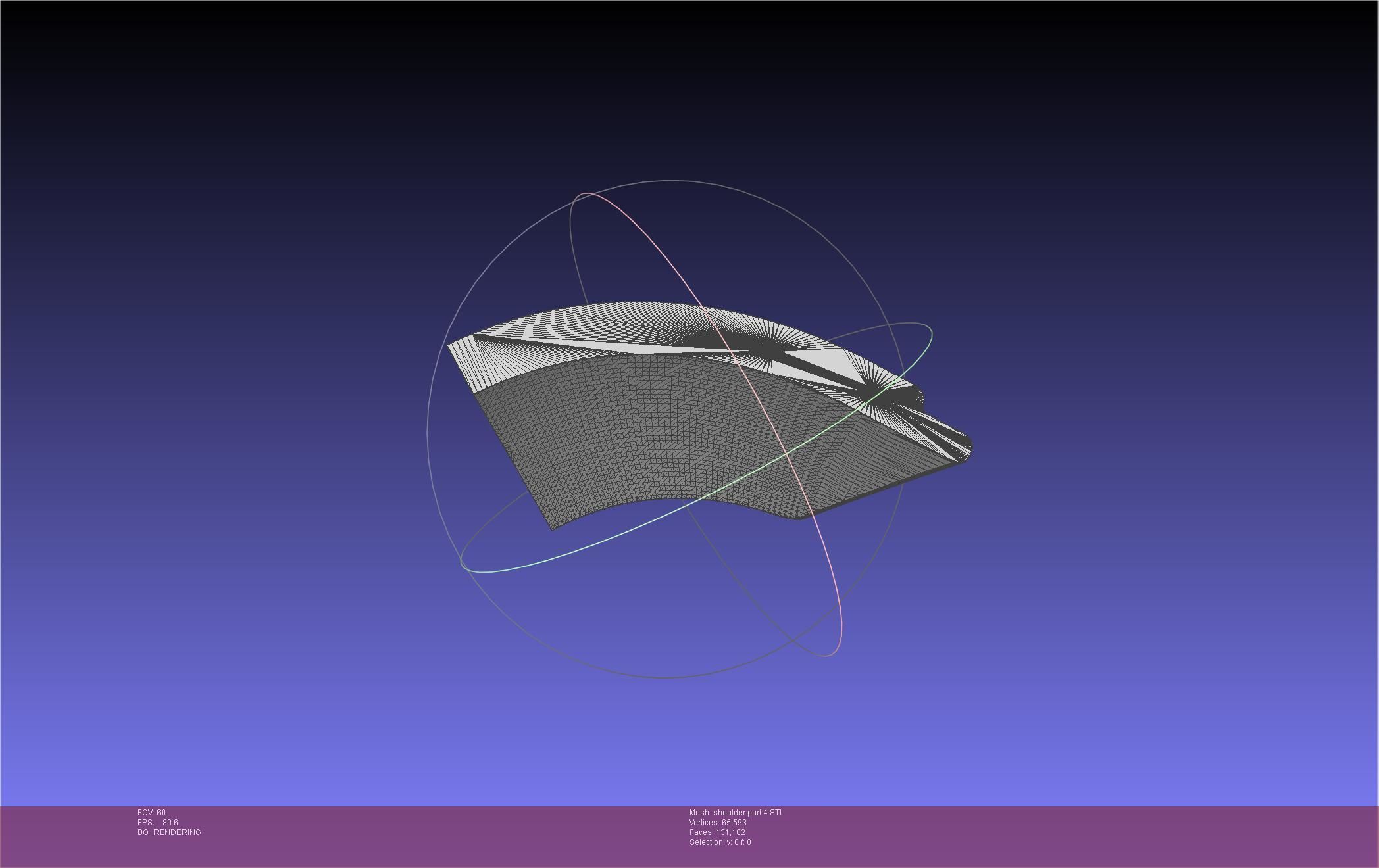Viewport: 1379px width, 868px height.
Task: Click the Vertices: 65,593 readout
Action: (718, 823)
